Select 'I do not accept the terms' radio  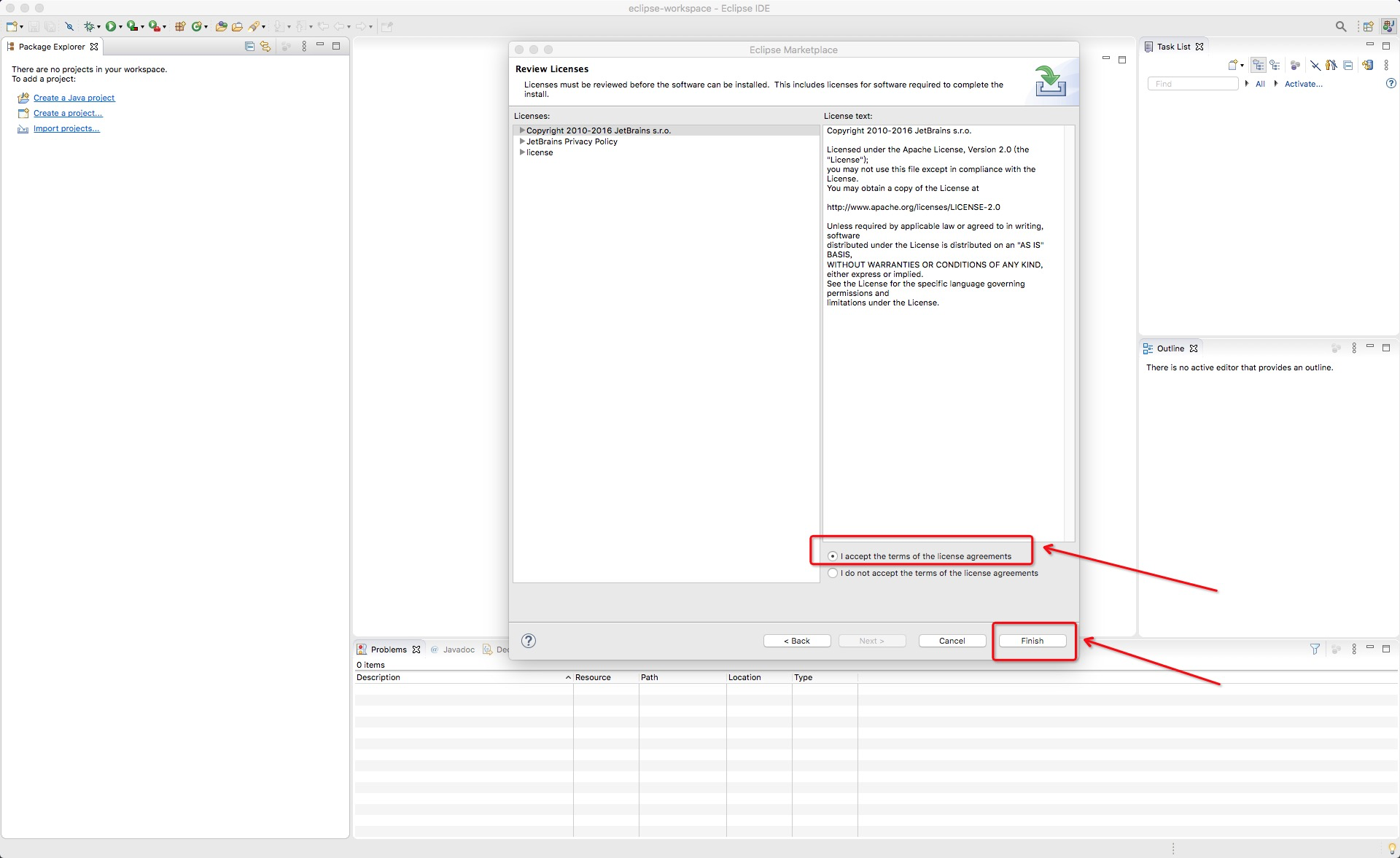click(x=833, y=573)
